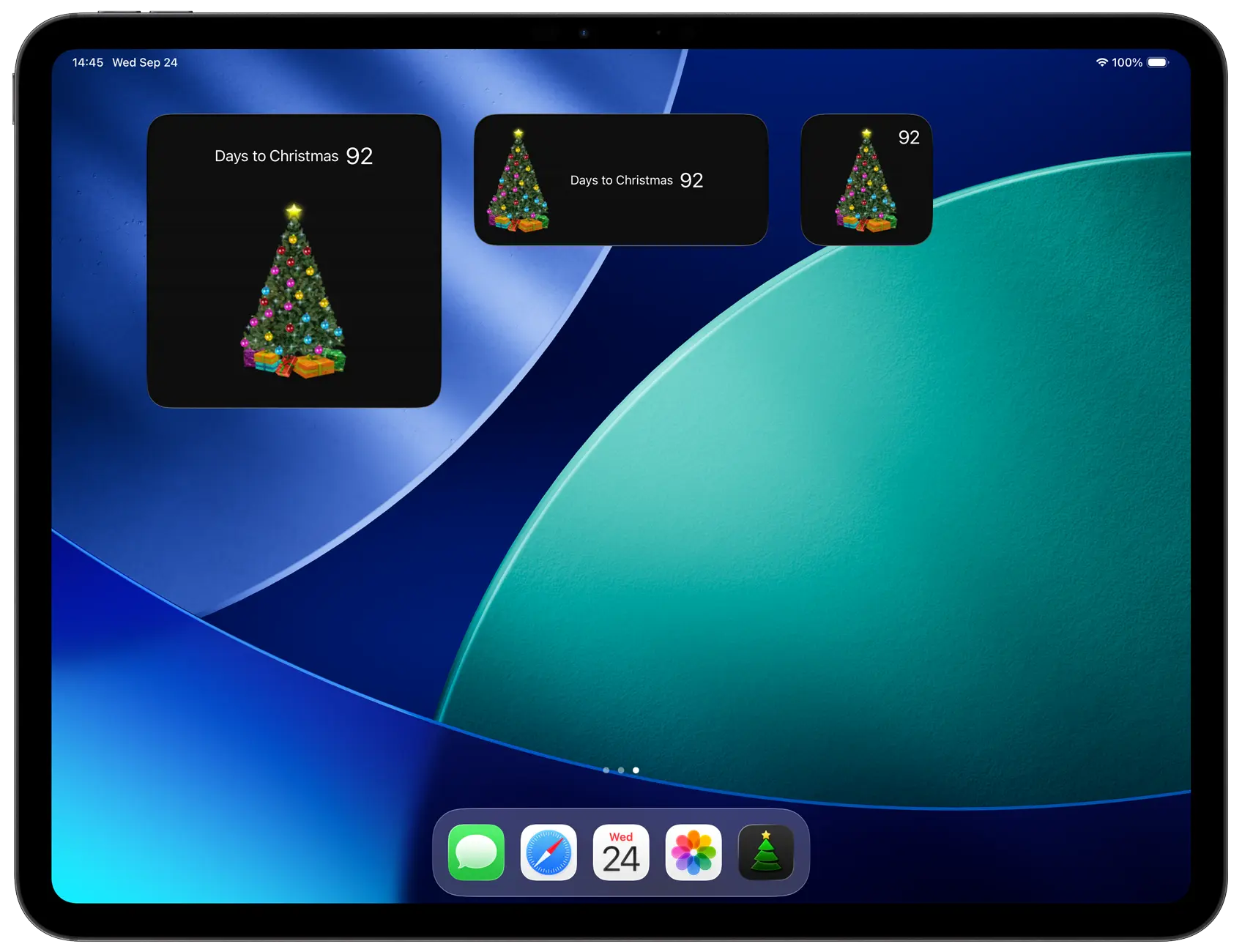Open the Calendar app showing Wed 24

tap(620, 852)
